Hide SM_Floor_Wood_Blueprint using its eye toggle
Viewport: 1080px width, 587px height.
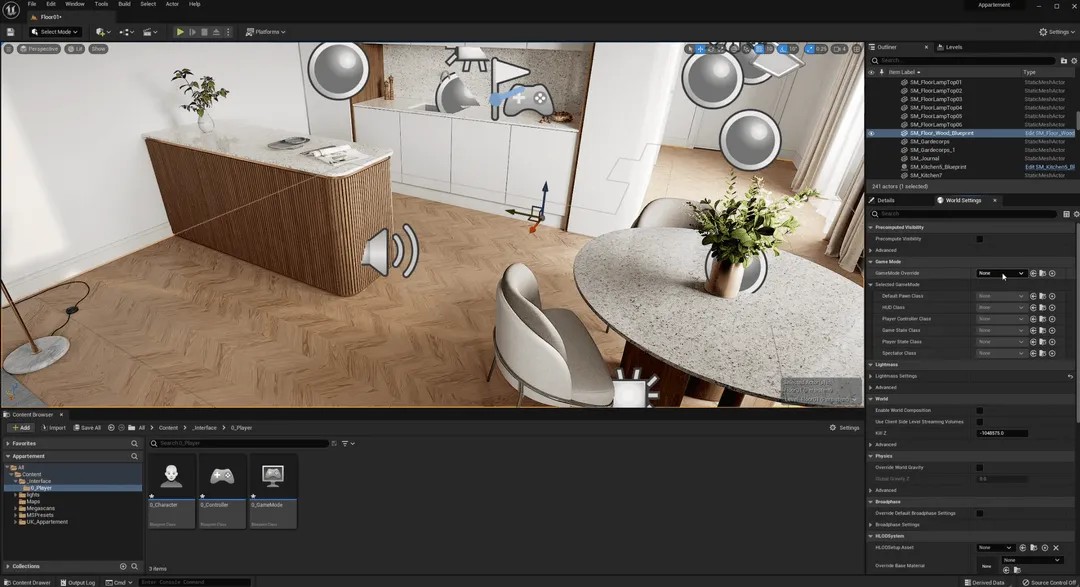point(871,132)
